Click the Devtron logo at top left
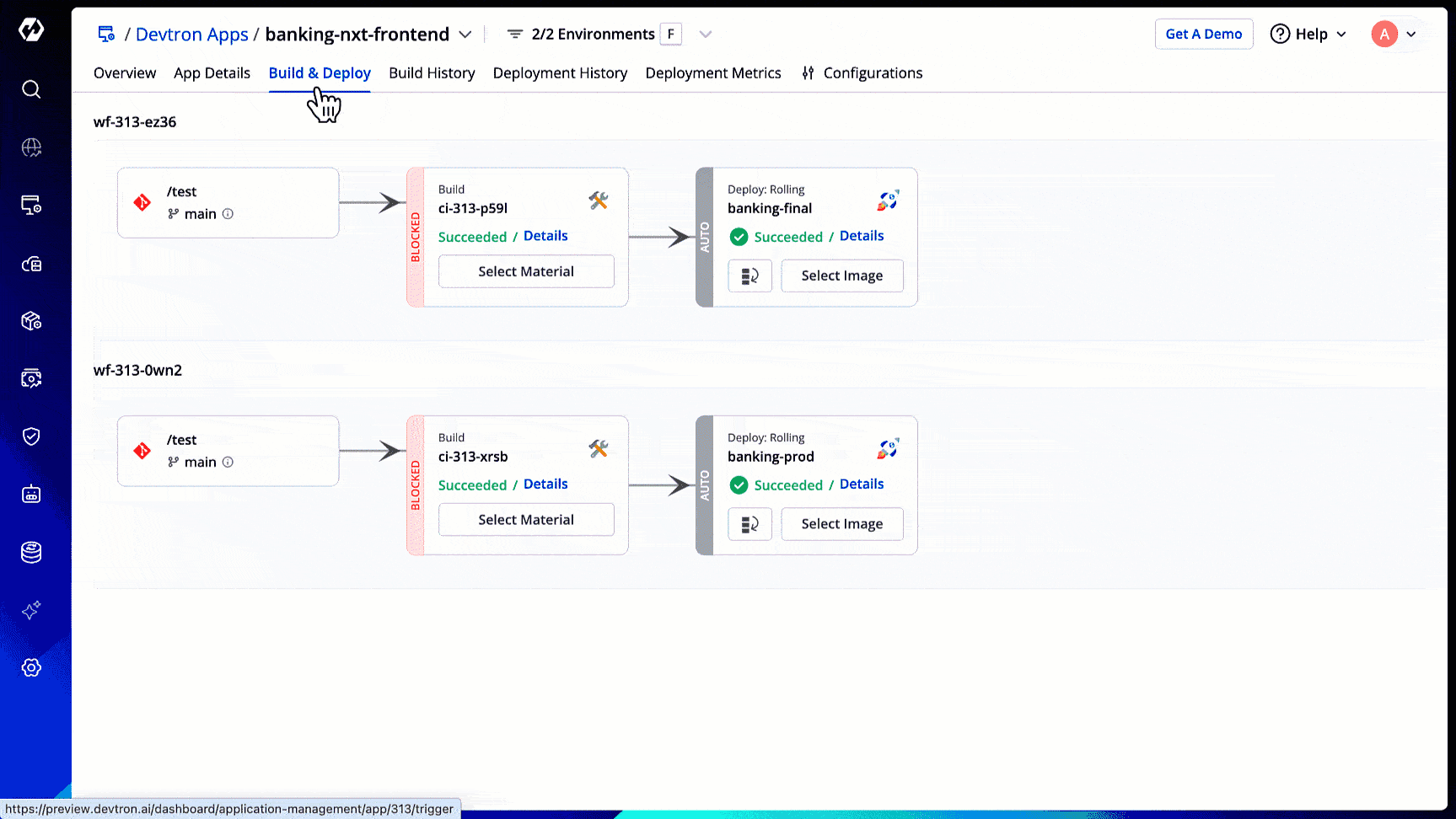 [x=31, y=30]
